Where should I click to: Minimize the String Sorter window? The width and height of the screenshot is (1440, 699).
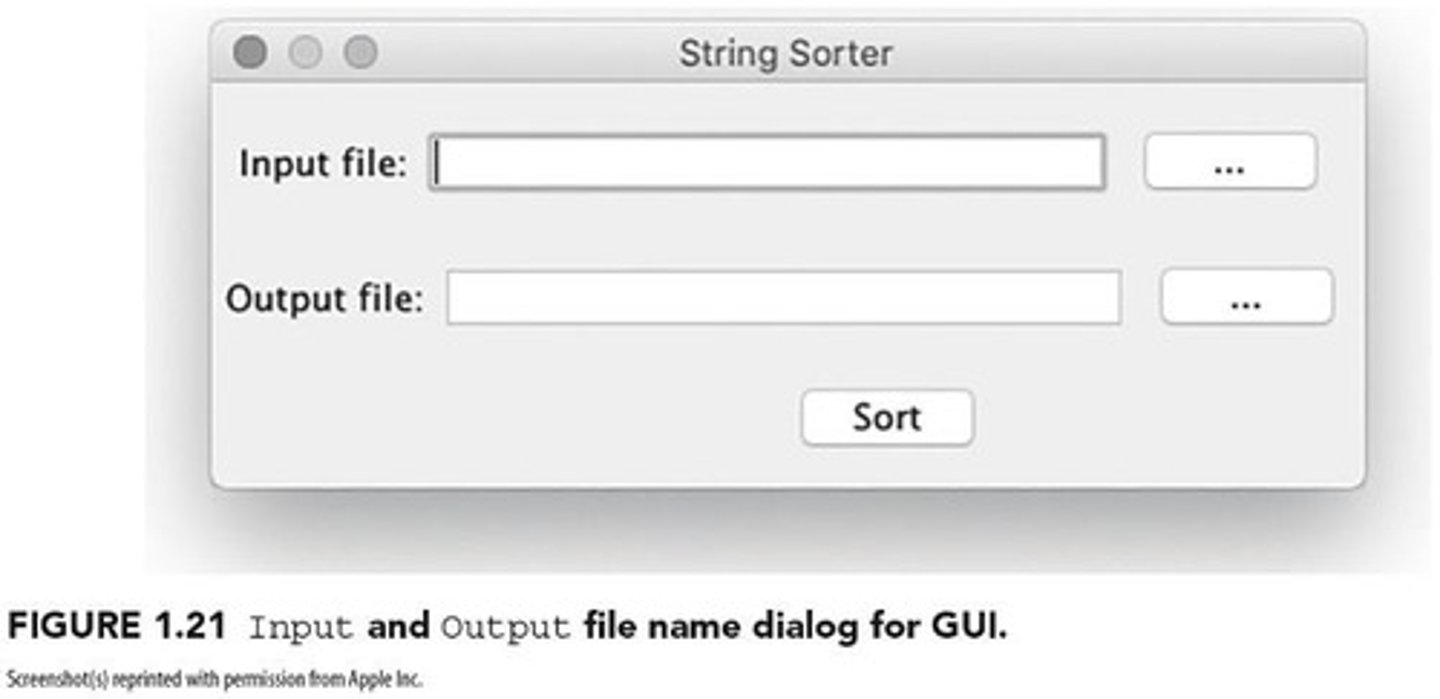click(305, 52)
